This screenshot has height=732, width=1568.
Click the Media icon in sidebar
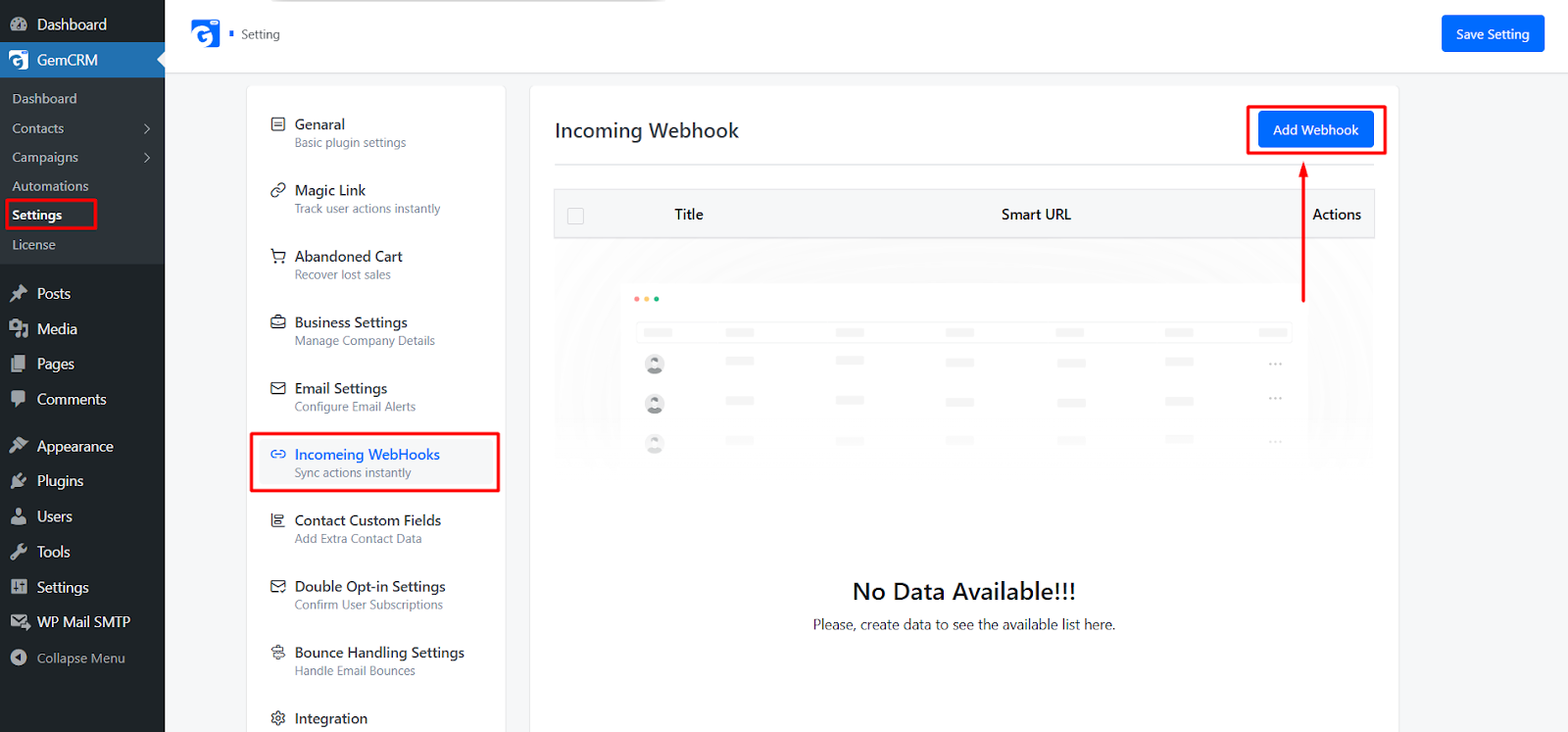point(19,328)
